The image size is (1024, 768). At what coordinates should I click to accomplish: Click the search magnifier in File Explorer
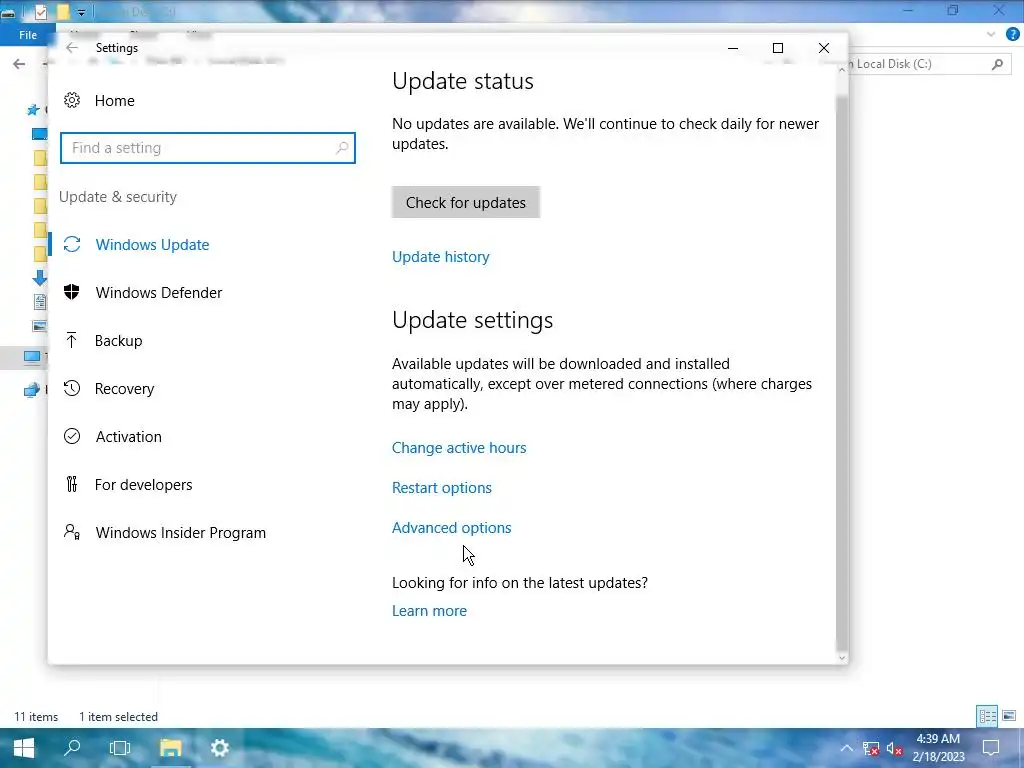[x=997, y=64]
